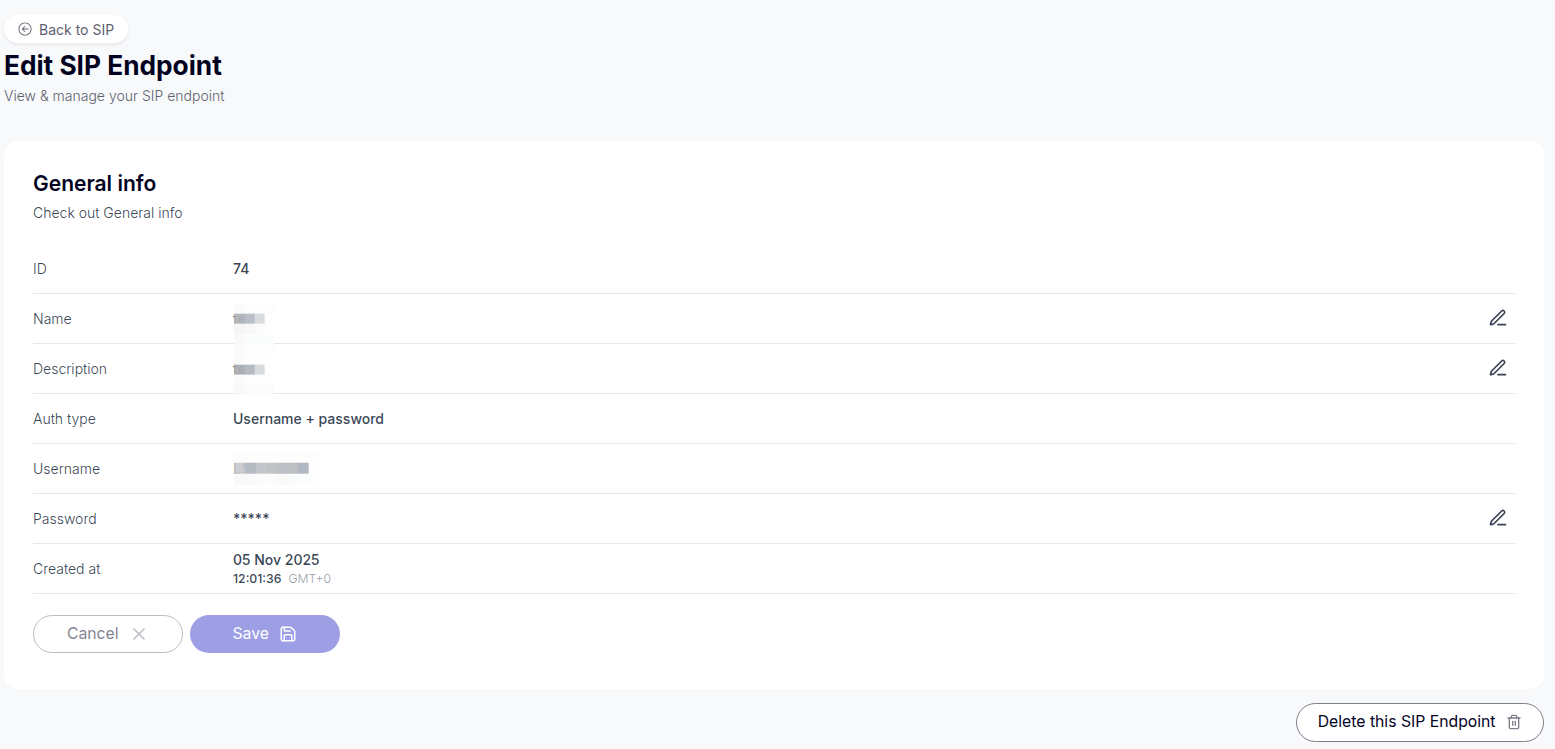Click the X icon on Cancel button
This screenshot has height=749, width=1555.
coord(139,634)
